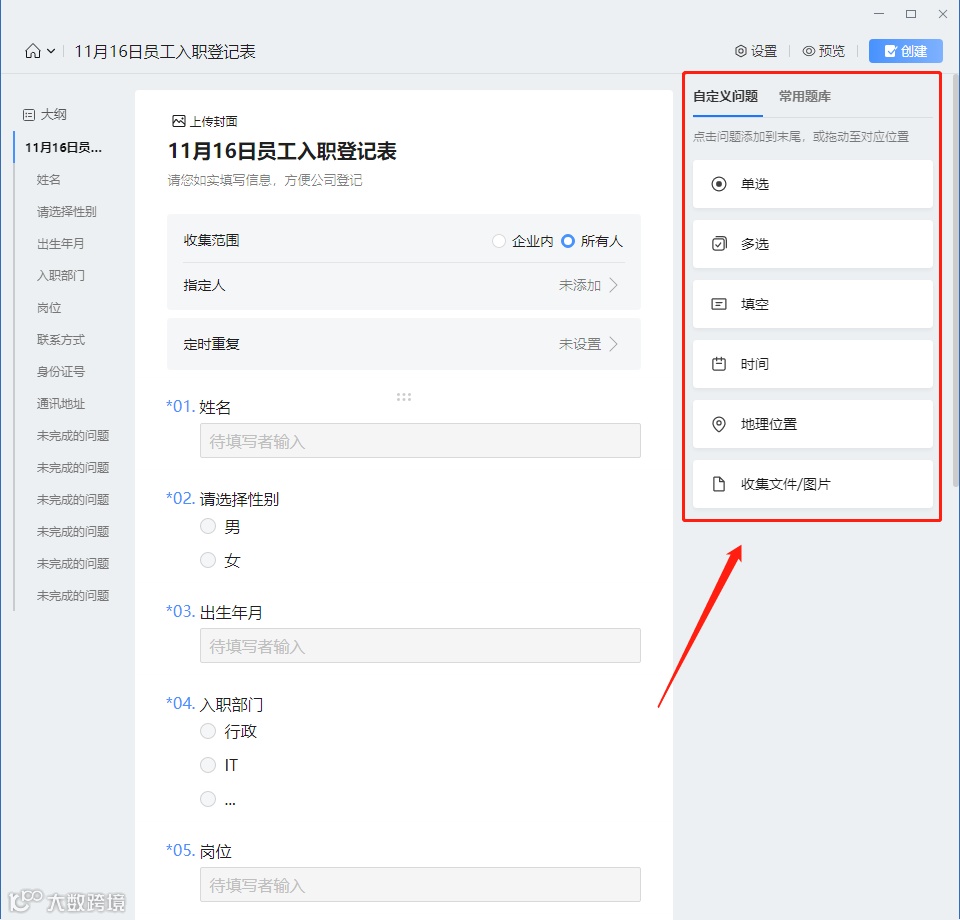Click the 未添加 status text
The width and height of the screenshot is (960, 920).
[x=579, y=285]
